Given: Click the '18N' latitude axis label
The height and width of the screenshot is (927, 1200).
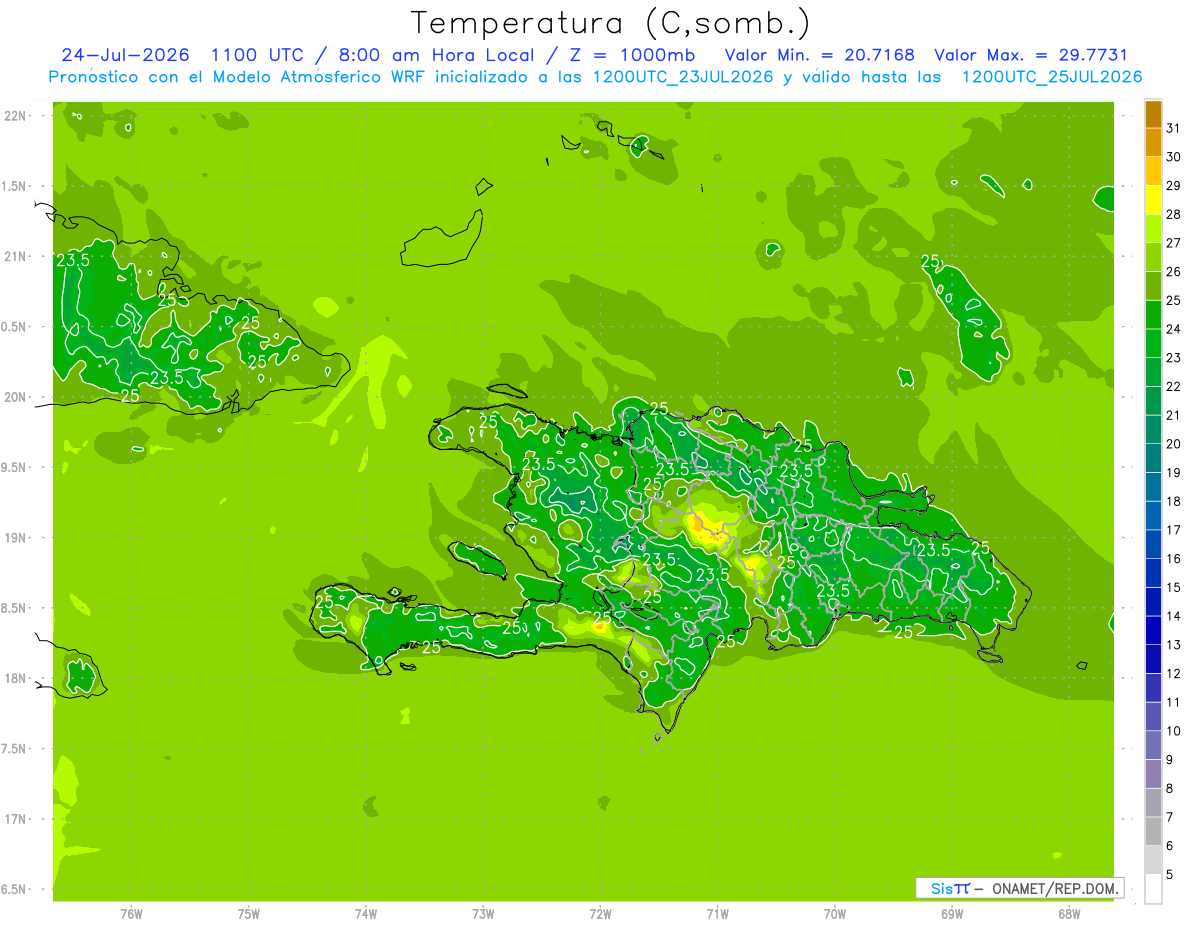Looking at the screenshot, I should point(15,678).
